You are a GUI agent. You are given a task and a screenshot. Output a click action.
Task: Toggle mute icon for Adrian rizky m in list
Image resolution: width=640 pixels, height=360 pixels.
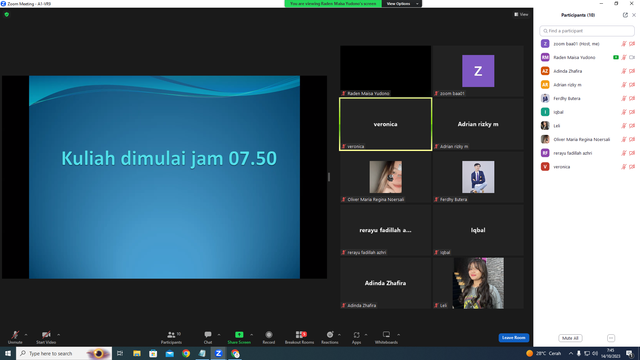(624, 85)
